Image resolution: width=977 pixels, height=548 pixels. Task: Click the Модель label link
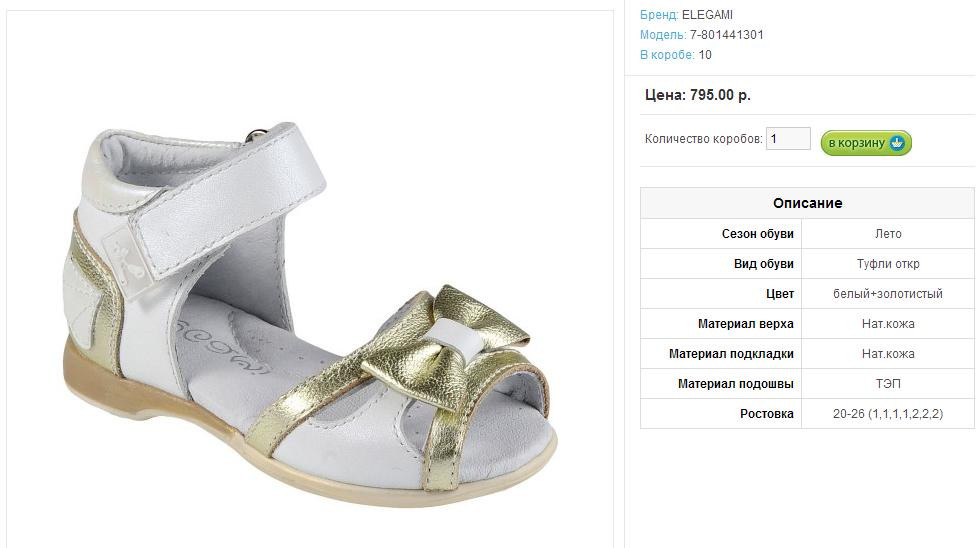pyautogui.click(x=663, y=35)
